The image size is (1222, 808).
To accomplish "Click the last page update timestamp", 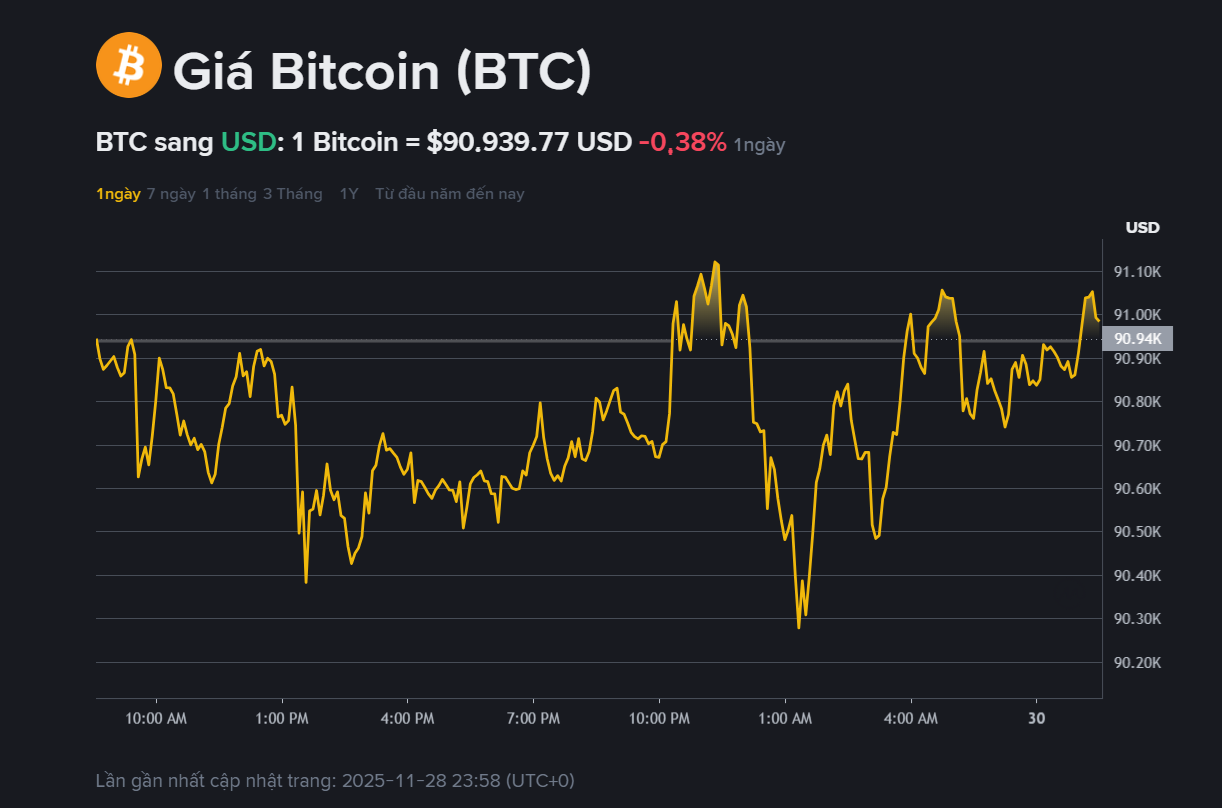I will [335, 780].
